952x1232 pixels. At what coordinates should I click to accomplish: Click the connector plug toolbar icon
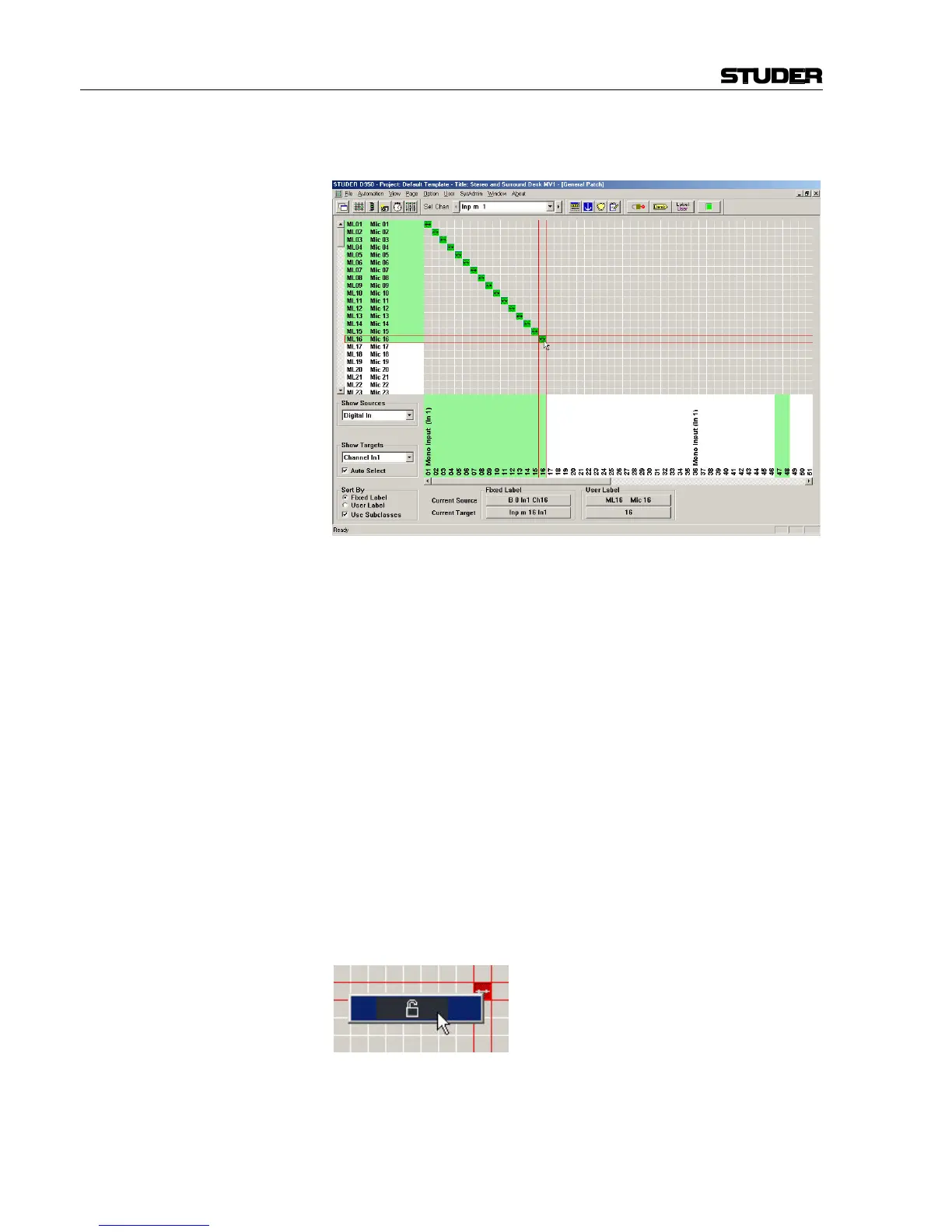coord(639,207)
